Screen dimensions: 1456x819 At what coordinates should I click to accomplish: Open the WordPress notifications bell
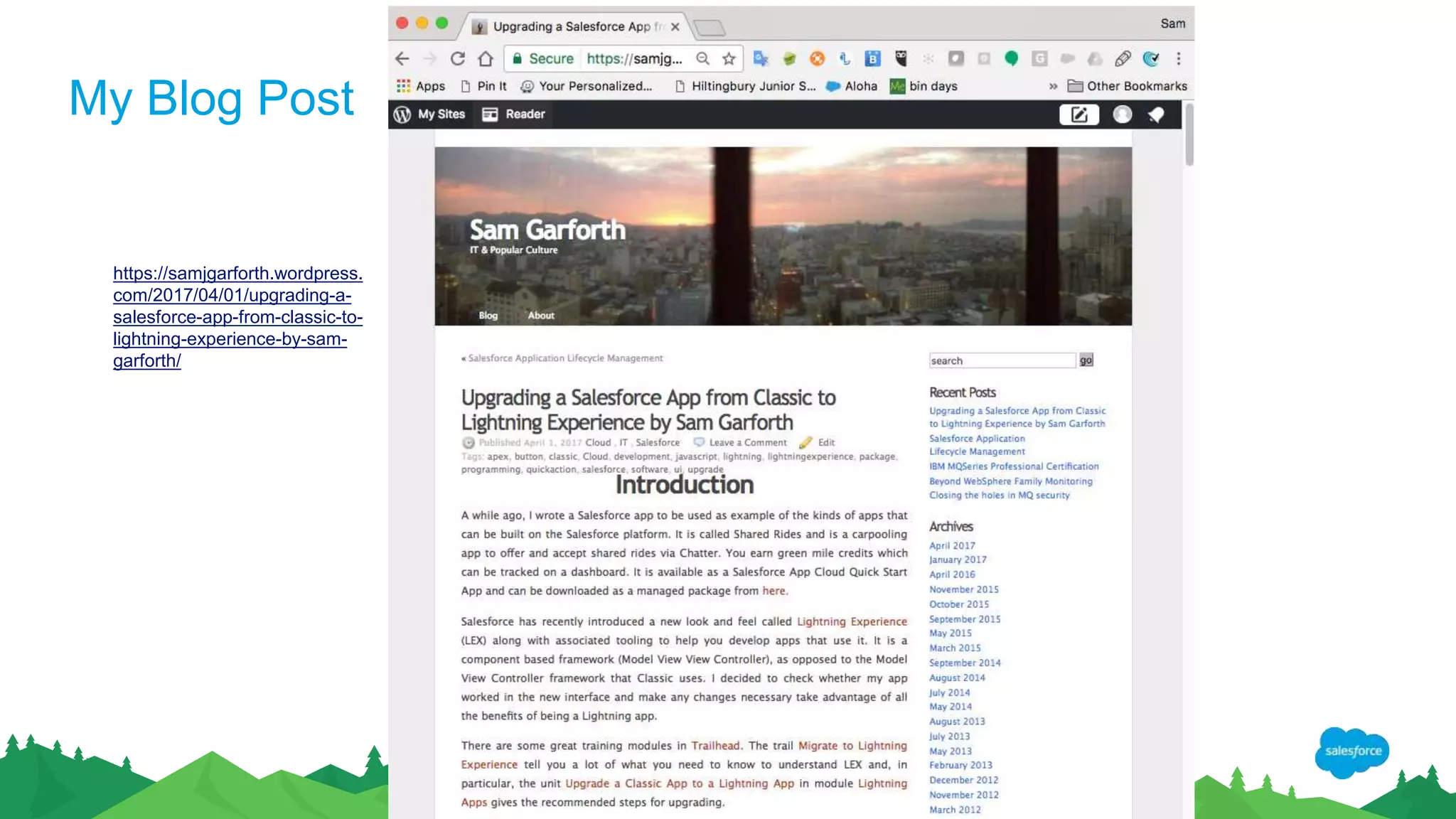pyautogui.click(x=1156, y=114)
